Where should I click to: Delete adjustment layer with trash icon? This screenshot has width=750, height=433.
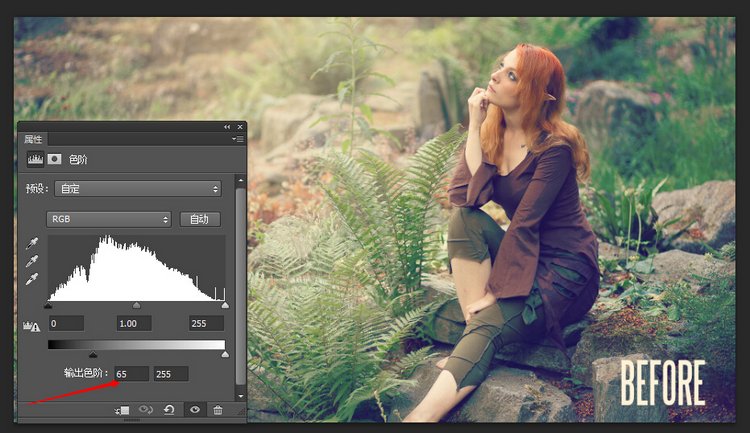point(218,410)
